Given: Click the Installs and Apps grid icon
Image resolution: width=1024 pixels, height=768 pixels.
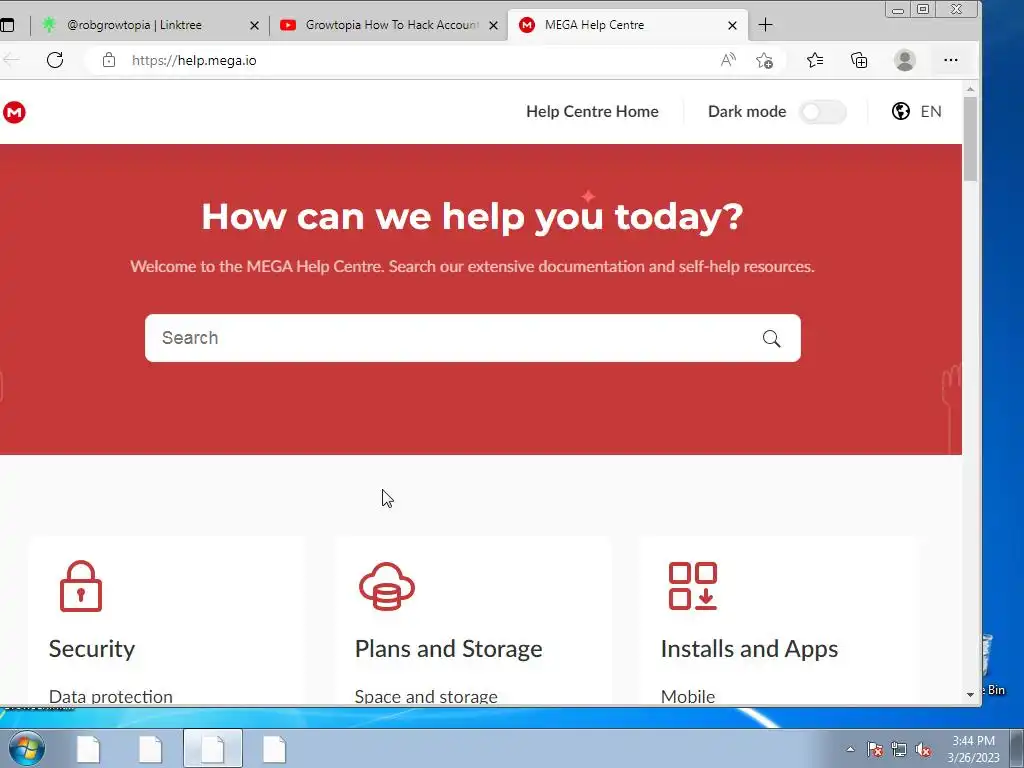Looking at the screenshot, I should (693, 586).
